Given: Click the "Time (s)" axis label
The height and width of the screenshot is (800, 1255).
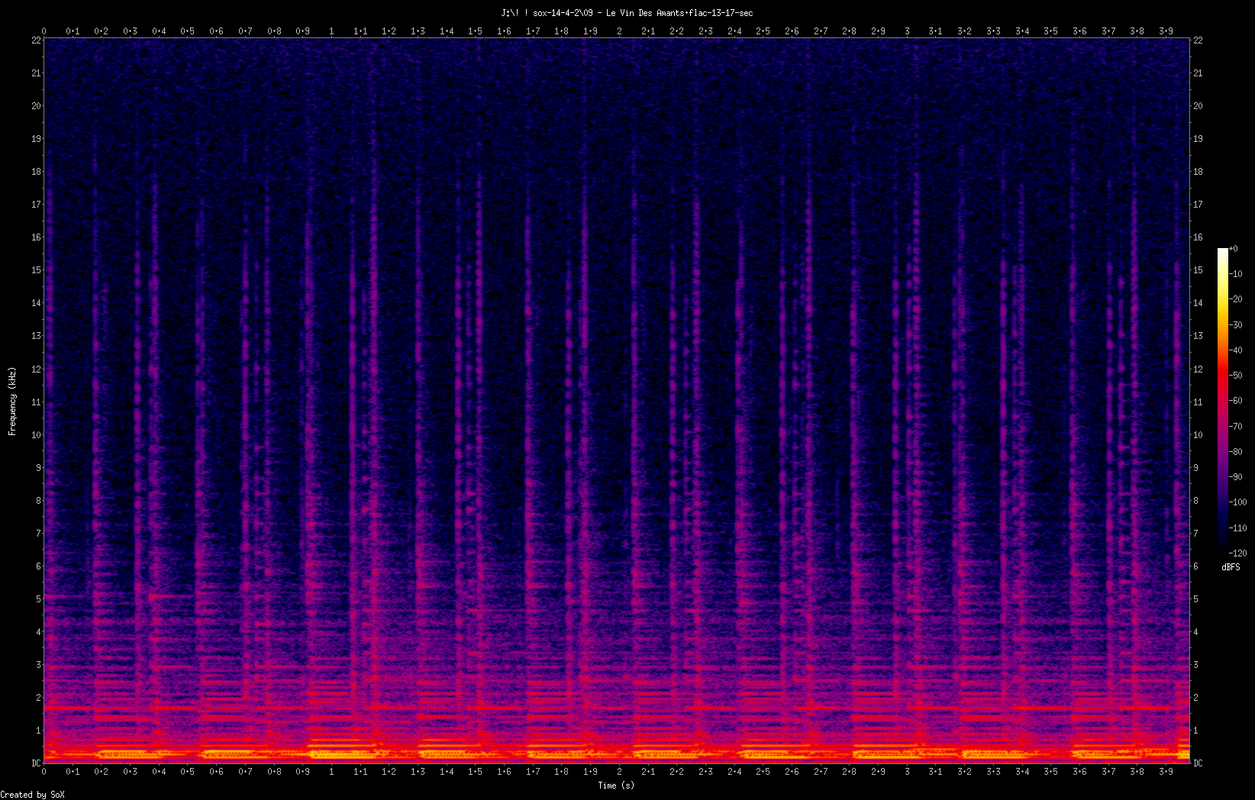Looking at the screenshot, I should [616, 786].
